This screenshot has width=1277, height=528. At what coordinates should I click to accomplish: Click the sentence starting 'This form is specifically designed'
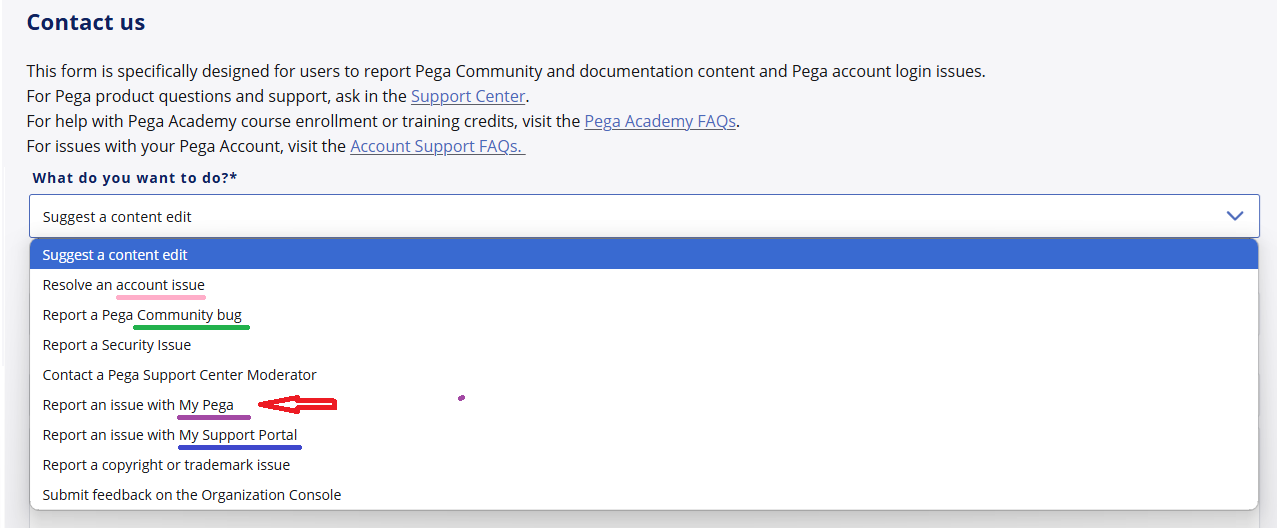click(x=505, y=71)
